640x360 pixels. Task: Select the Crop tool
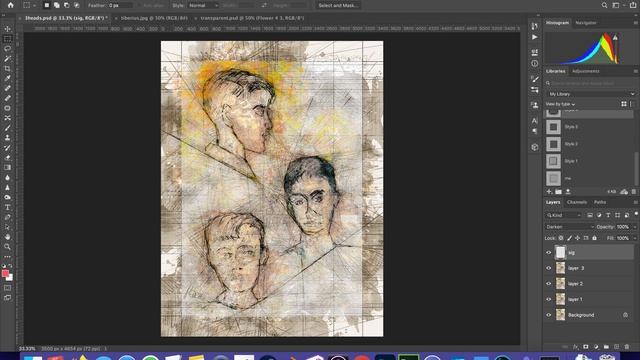click(x=7, y=69)
